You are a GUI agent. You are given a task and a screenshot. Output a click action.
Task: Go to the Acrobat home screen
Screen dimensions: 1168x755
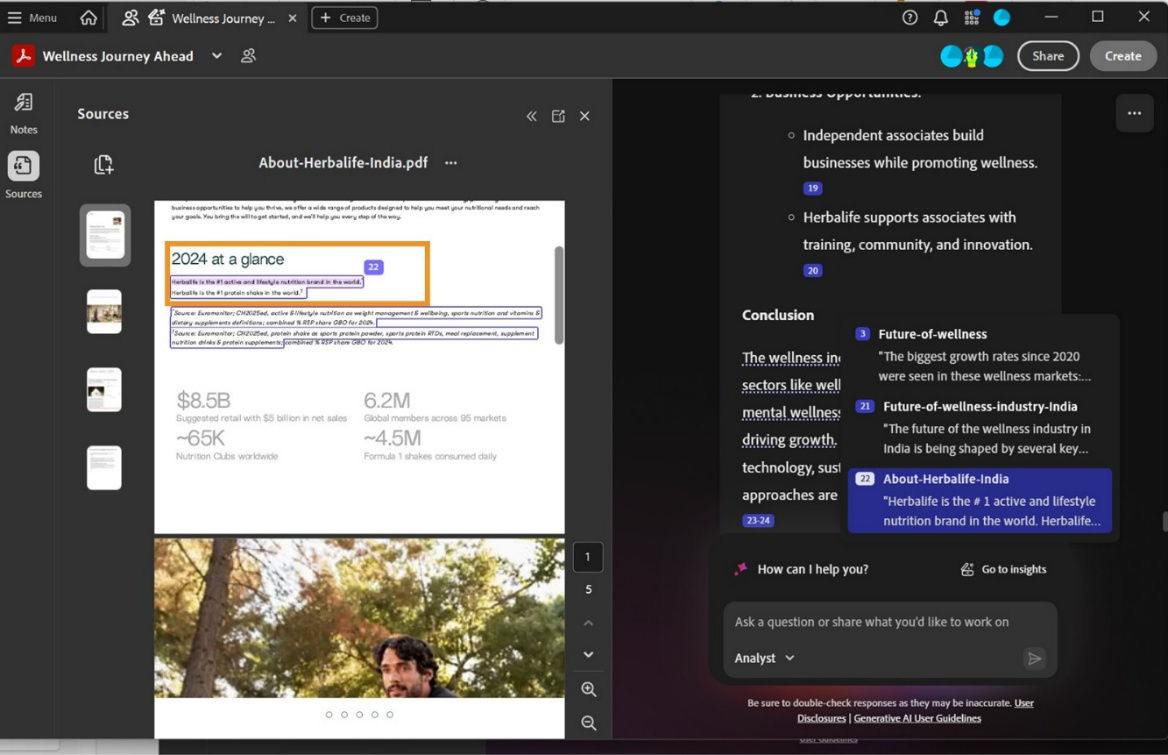(86, 17)
